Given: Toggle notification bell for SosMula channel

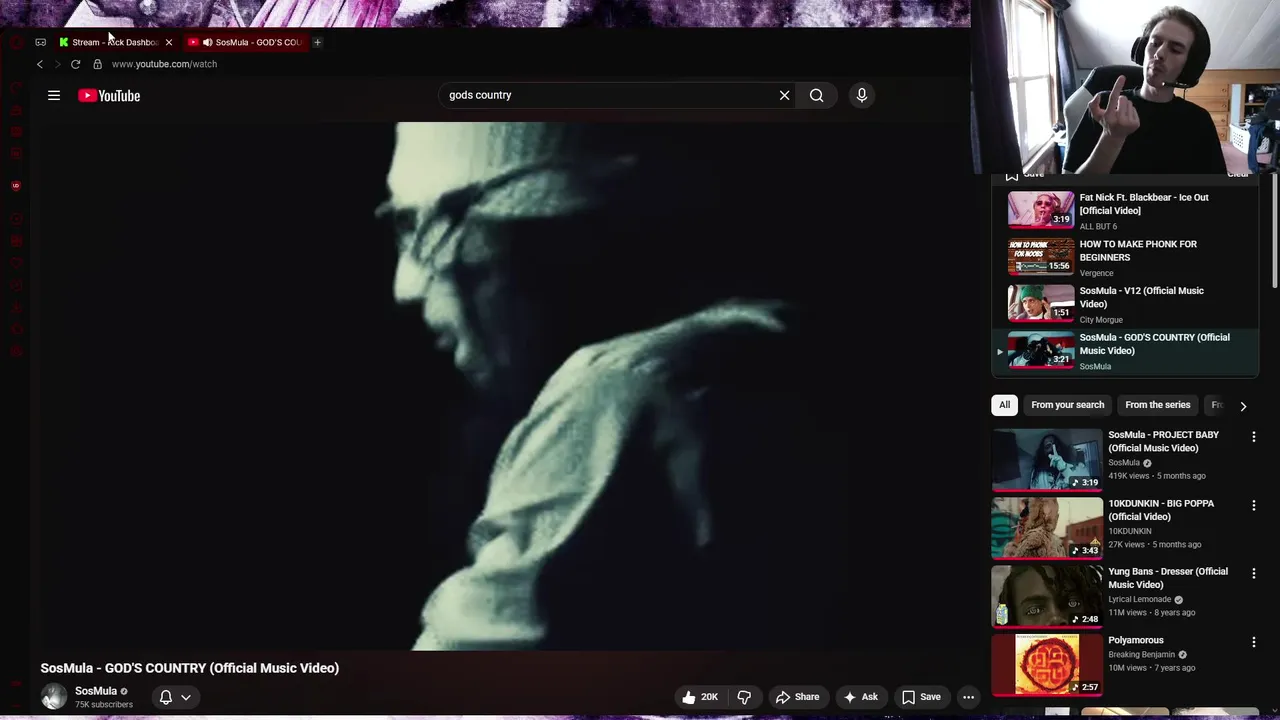Looking at the screenshot, I should tap(166, 697).
